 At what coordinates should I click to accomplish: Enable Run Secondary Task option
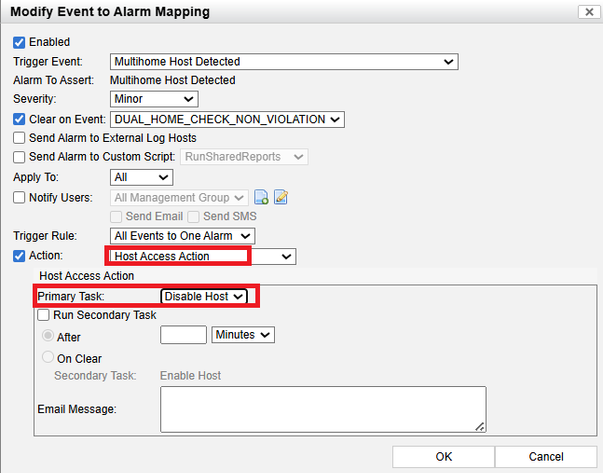point(44,315)
